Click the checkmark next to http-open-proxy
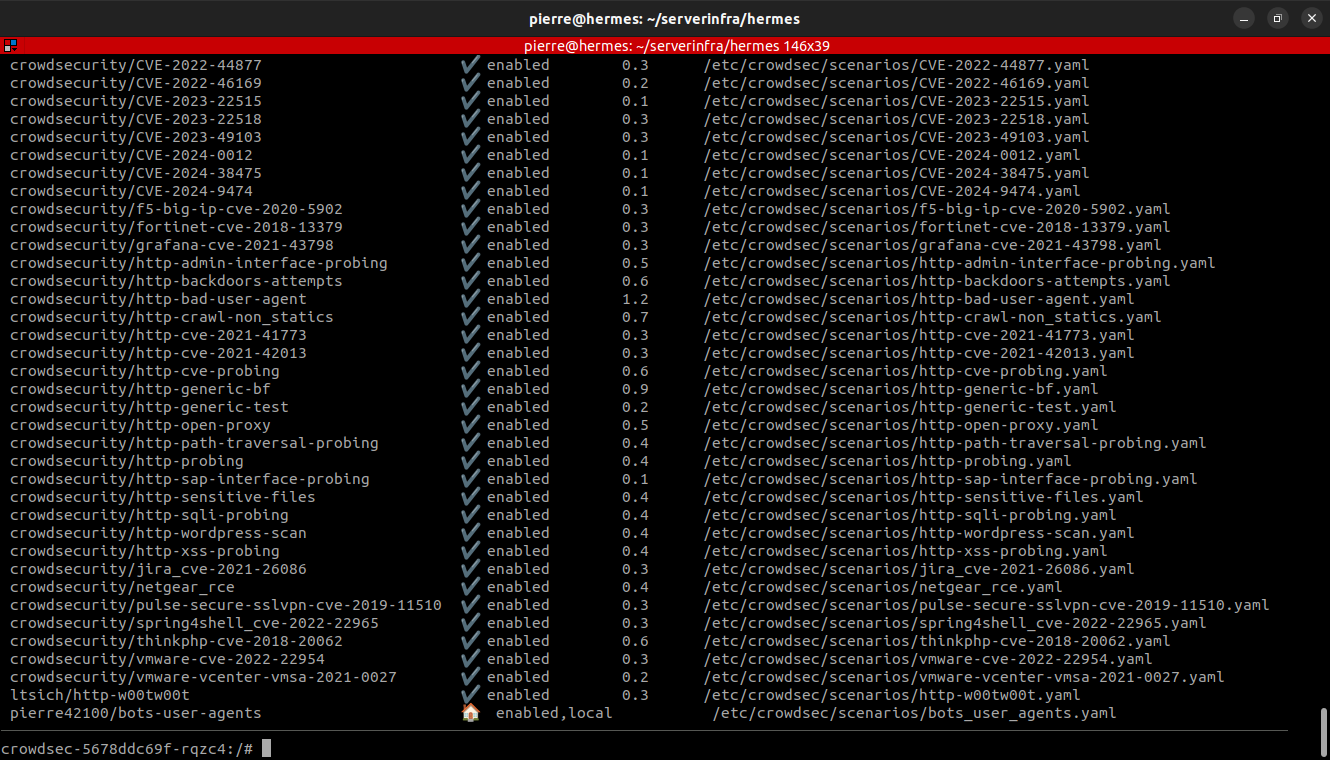 point(470,425)
